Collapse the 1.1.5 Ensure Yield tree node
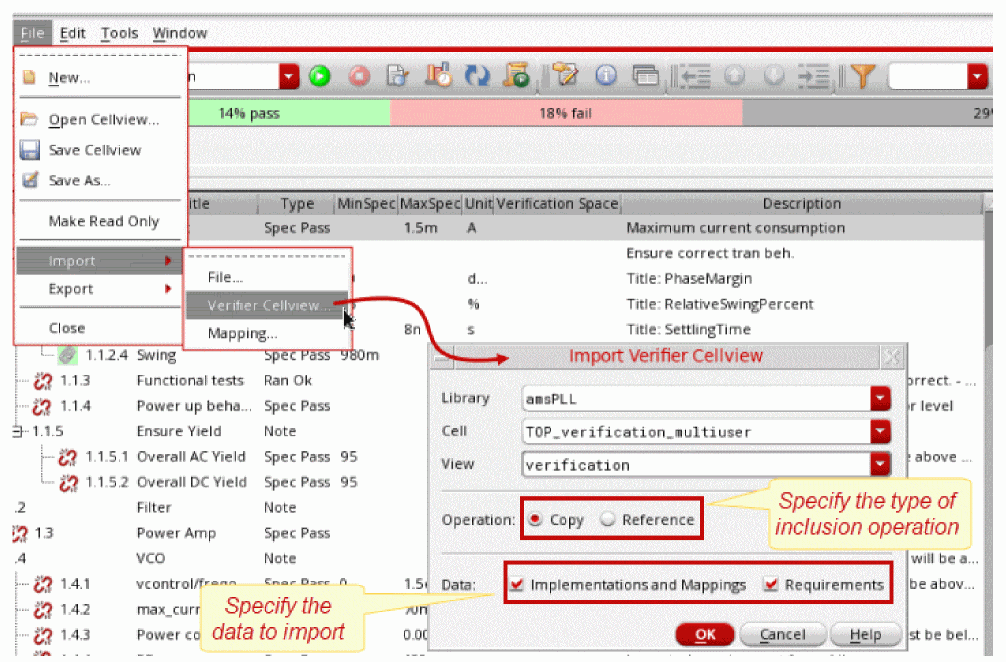Image resolution: width=1006 pixels, height=662 pixels. tap(17, 431)
